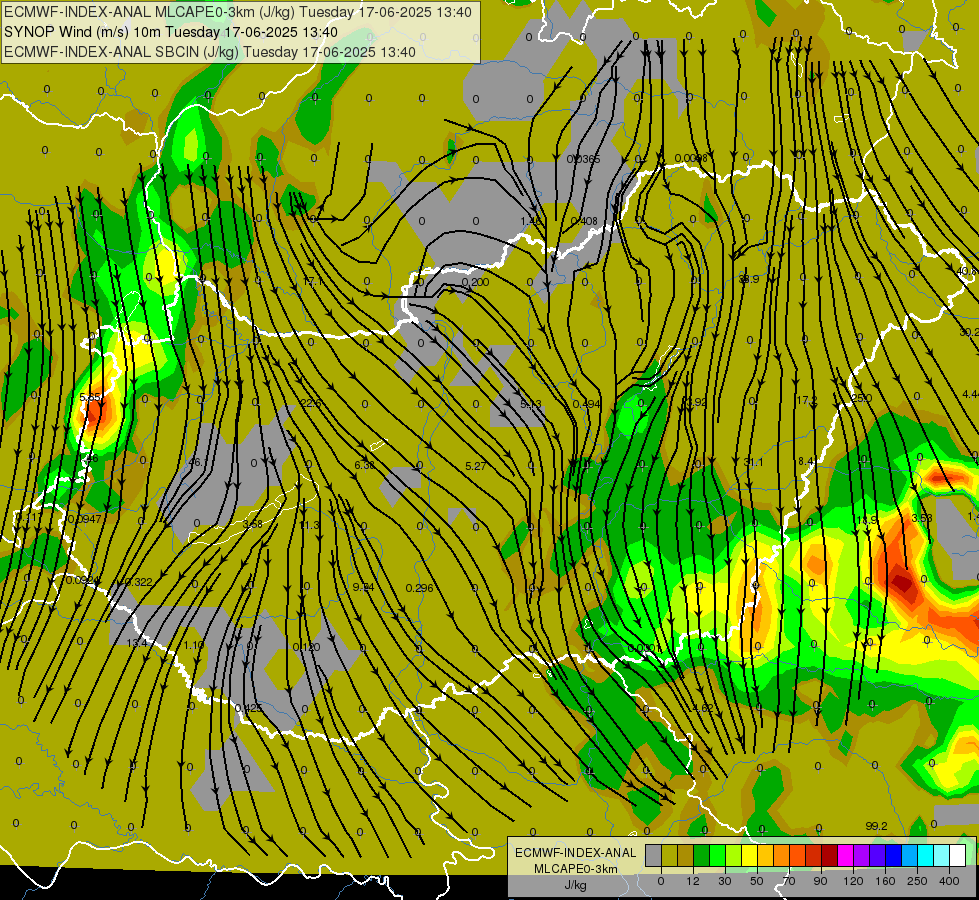Click the legend tick label 90

click(x=820, y=881)
